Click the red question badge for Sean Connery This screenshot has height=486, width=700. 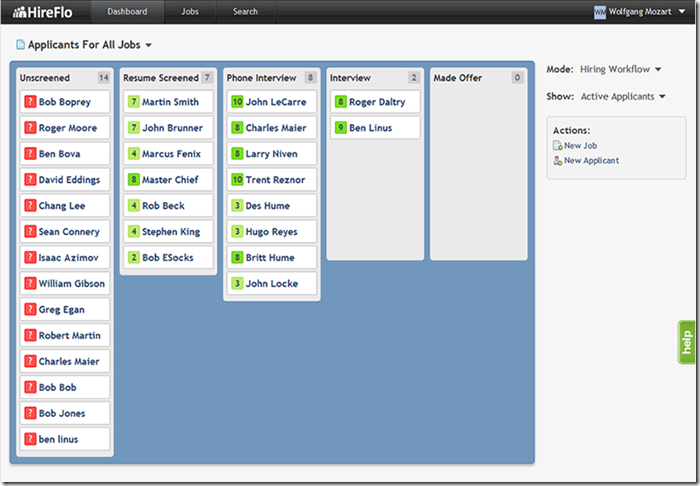30,231
